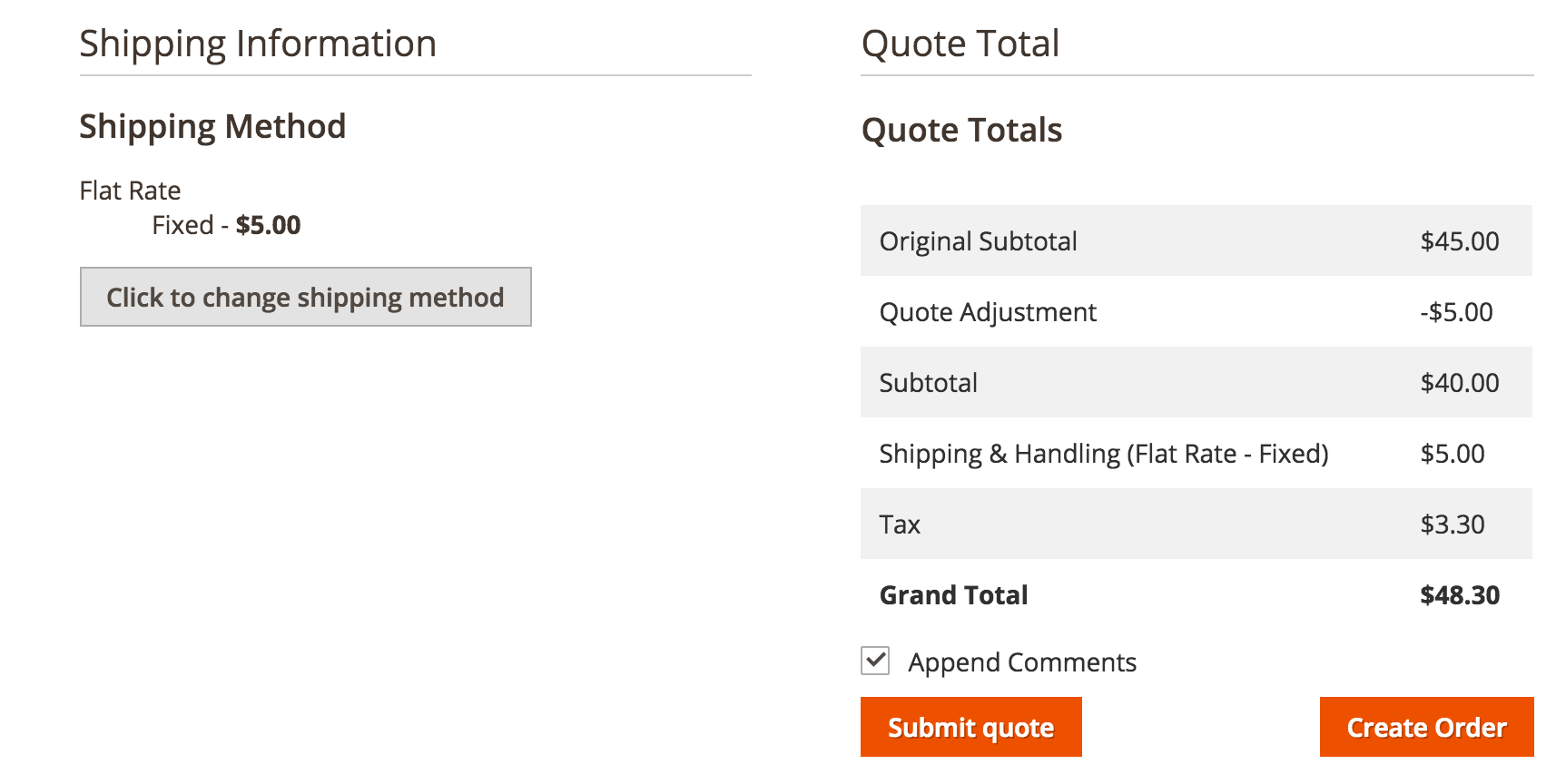Click the Original Subtotal row label
The image size is (1556, 784).
click(978, 241)
